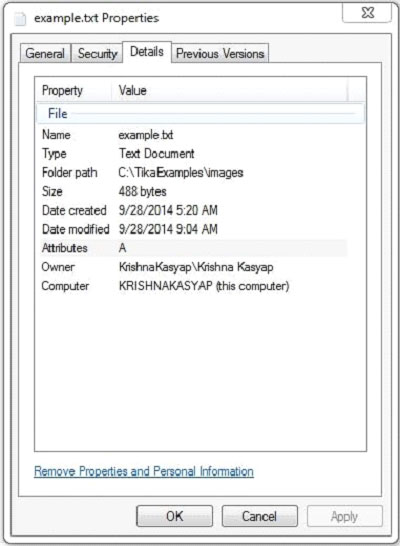Click the Type property label
Screen dimensions: 400x546
(x=54, y=154)
